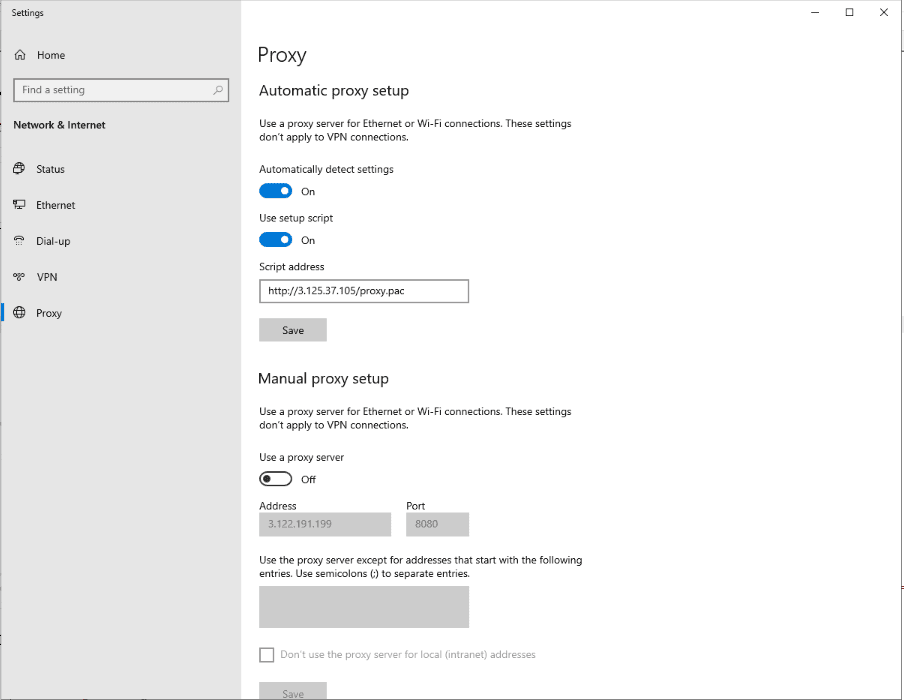
Task: Open Status via its globe icon
Action: tap(19, 168)
